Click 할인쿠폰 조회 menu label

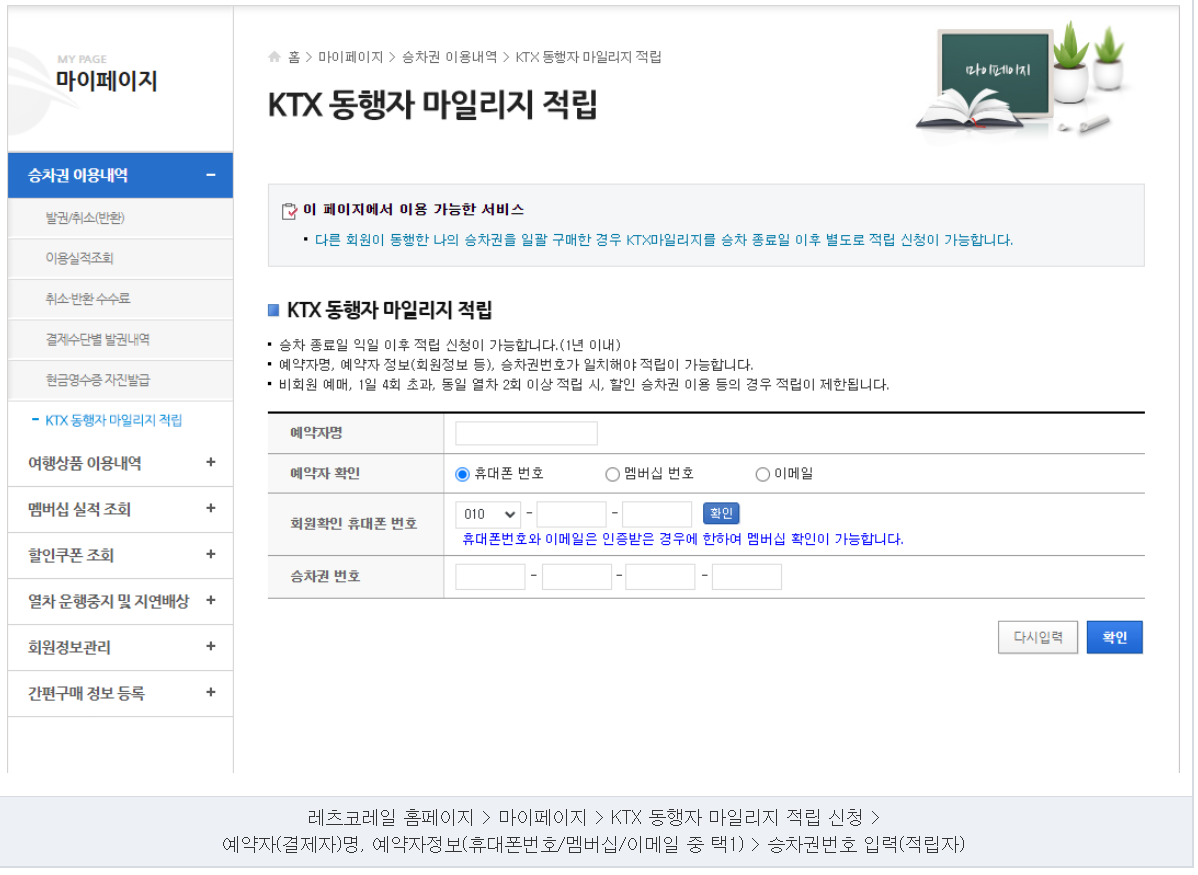click(x=71, y=556)
